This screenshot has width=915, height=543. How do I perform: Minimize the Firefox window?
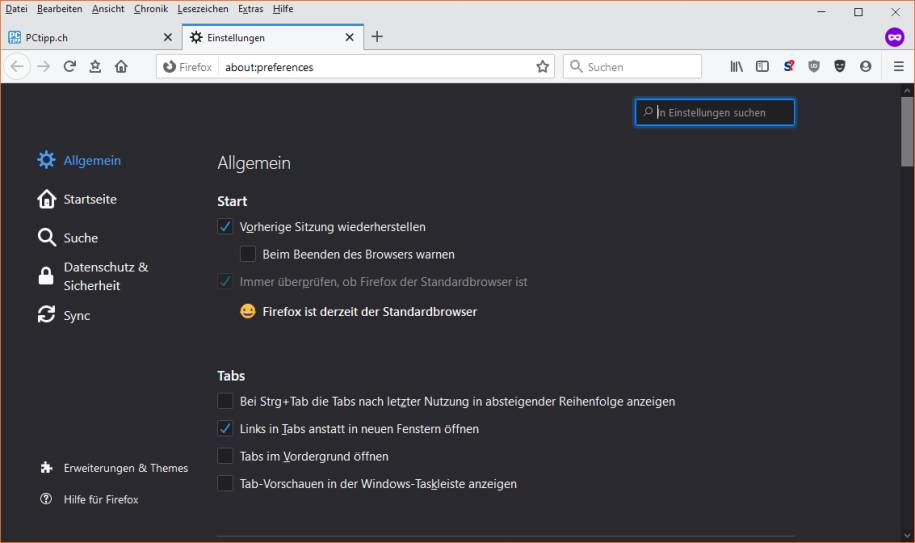821,12
